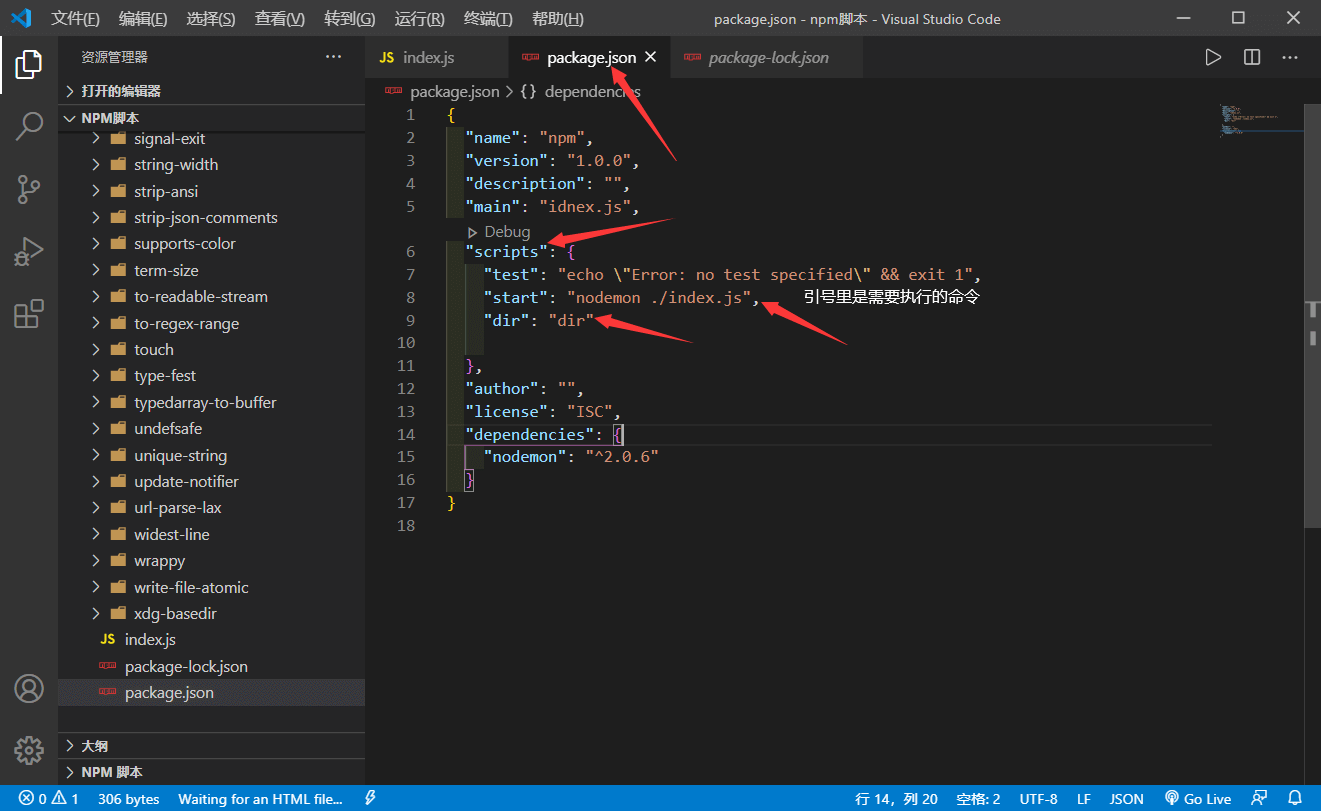Change language mode JSON

tap(1127, 799)
